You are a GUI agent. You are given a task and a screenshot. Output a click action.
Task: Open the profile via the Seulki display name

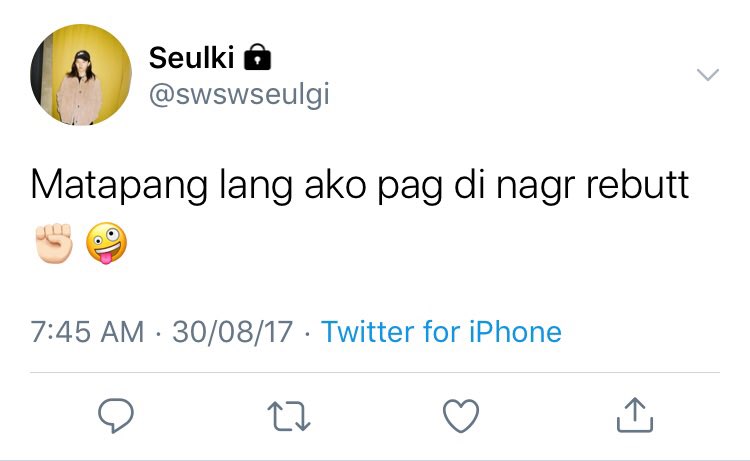pyautogui.click(x=191, y=58)
